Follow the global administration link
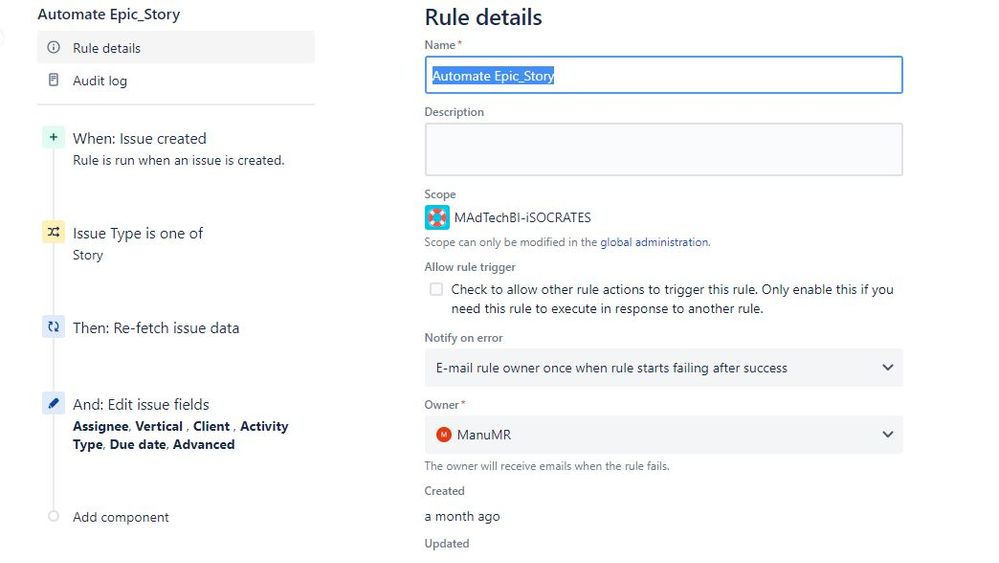The width and height of the screenshot is (999, 563). [654, 242]
